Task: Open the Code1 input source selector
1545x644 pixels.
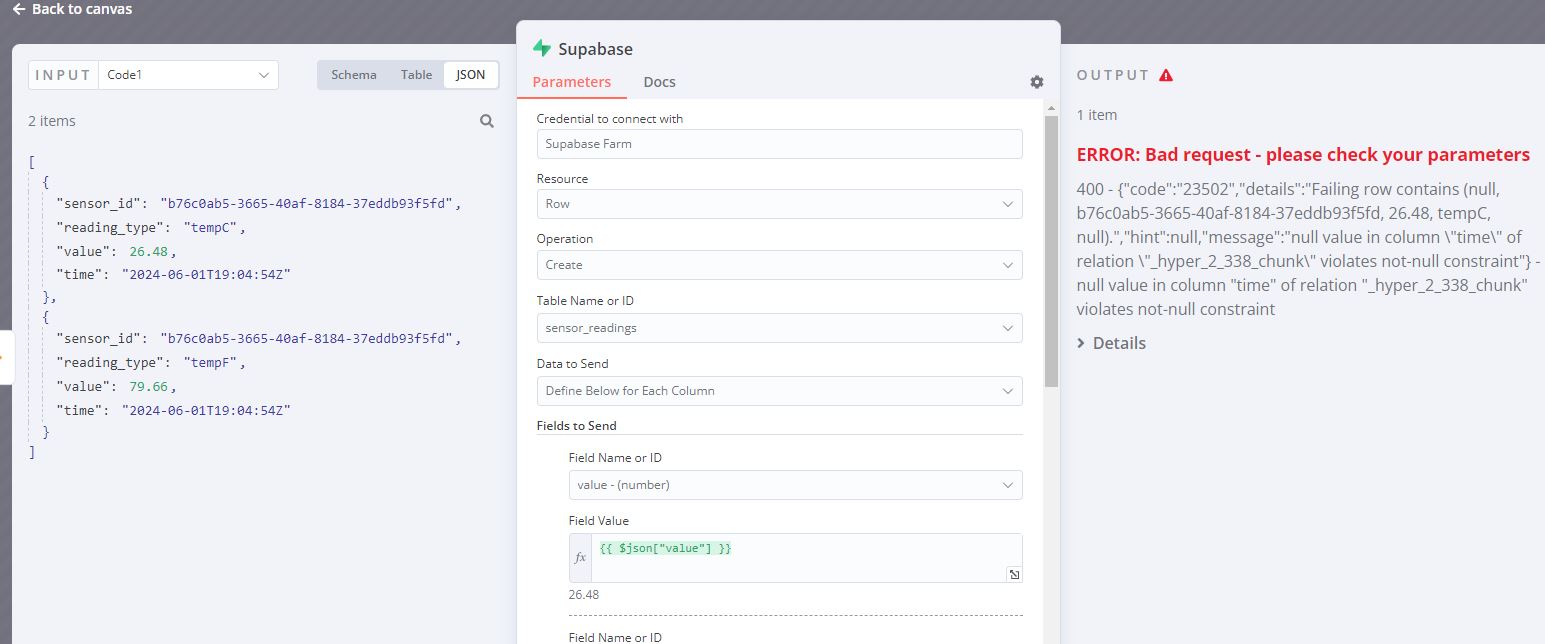Action: [x=188, y=74]
